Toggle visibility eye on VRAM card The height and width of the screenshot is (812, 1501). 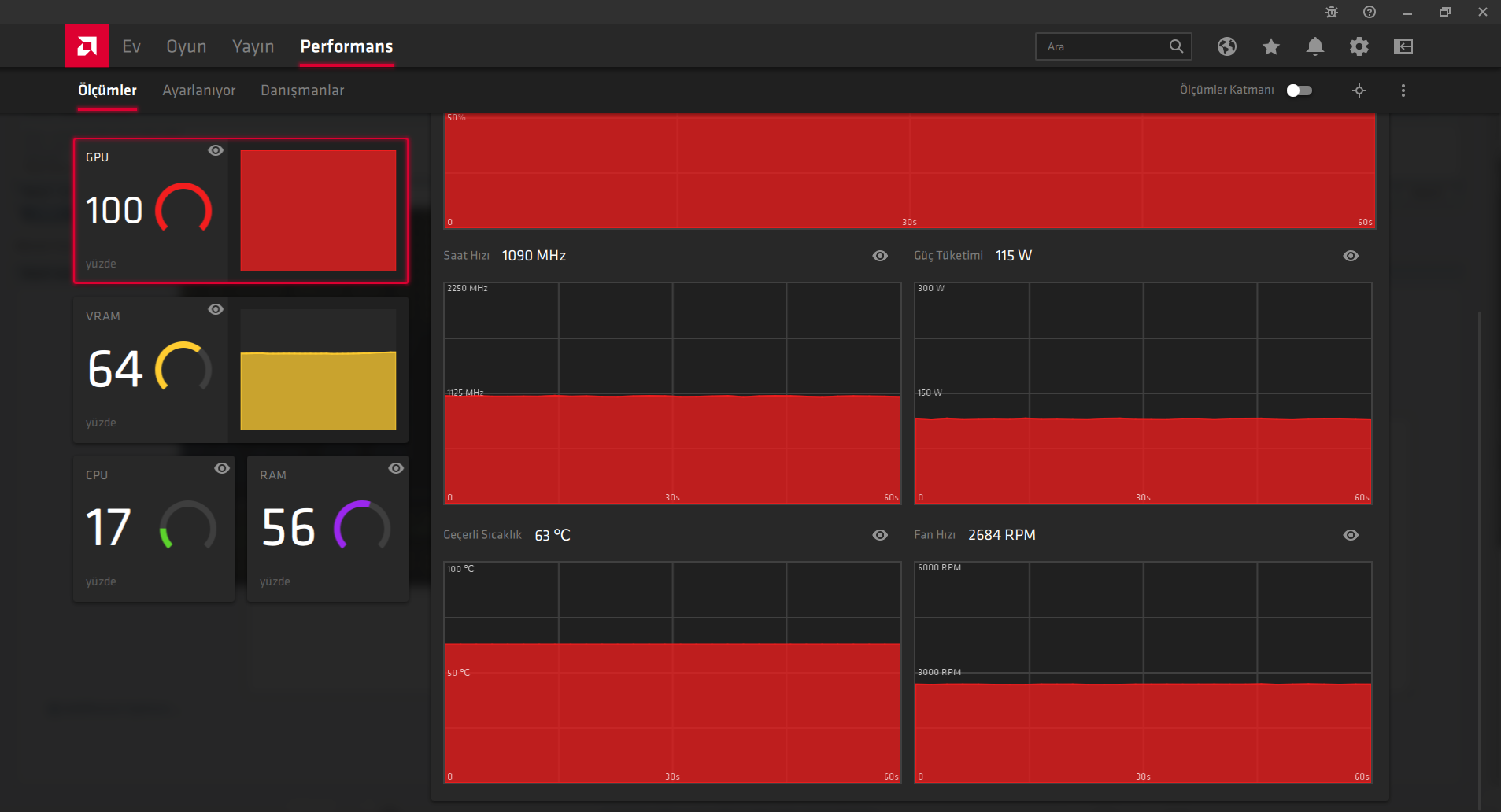pos(216,309)
